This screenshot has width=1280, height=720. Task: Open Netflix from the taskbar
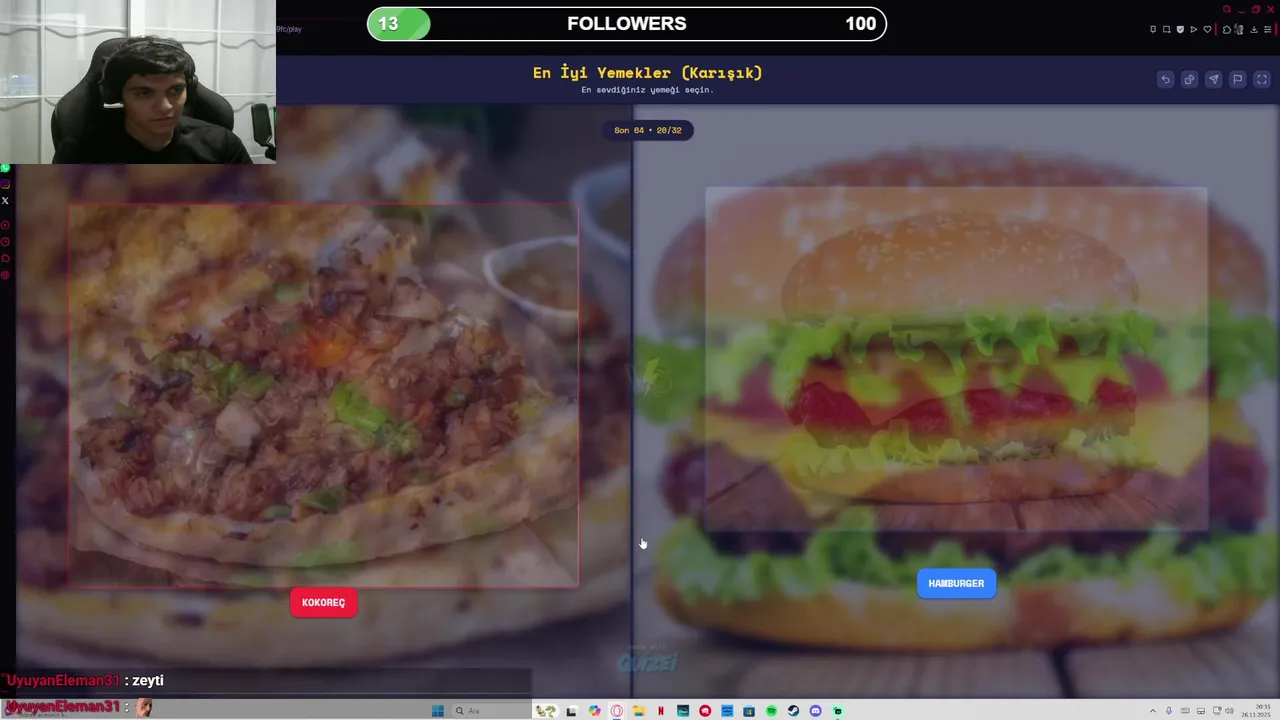[x=661, y=711]
